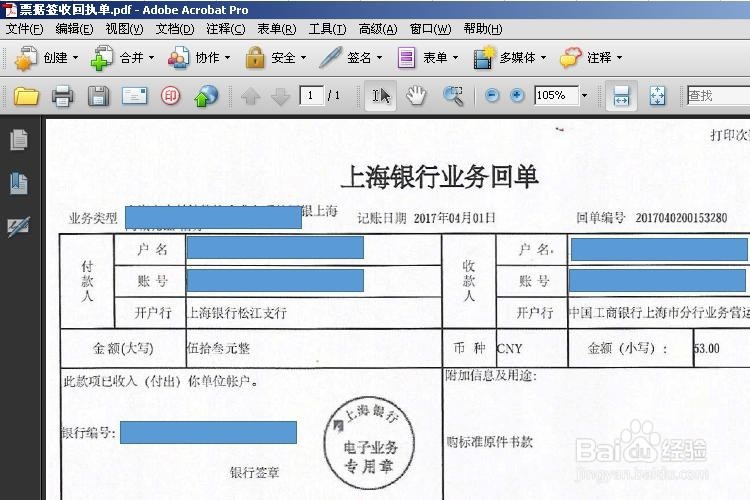The image size is (750, 500).
Task: Open the zoom percentage dropdown arrow
Action: (x=585, y=96)
